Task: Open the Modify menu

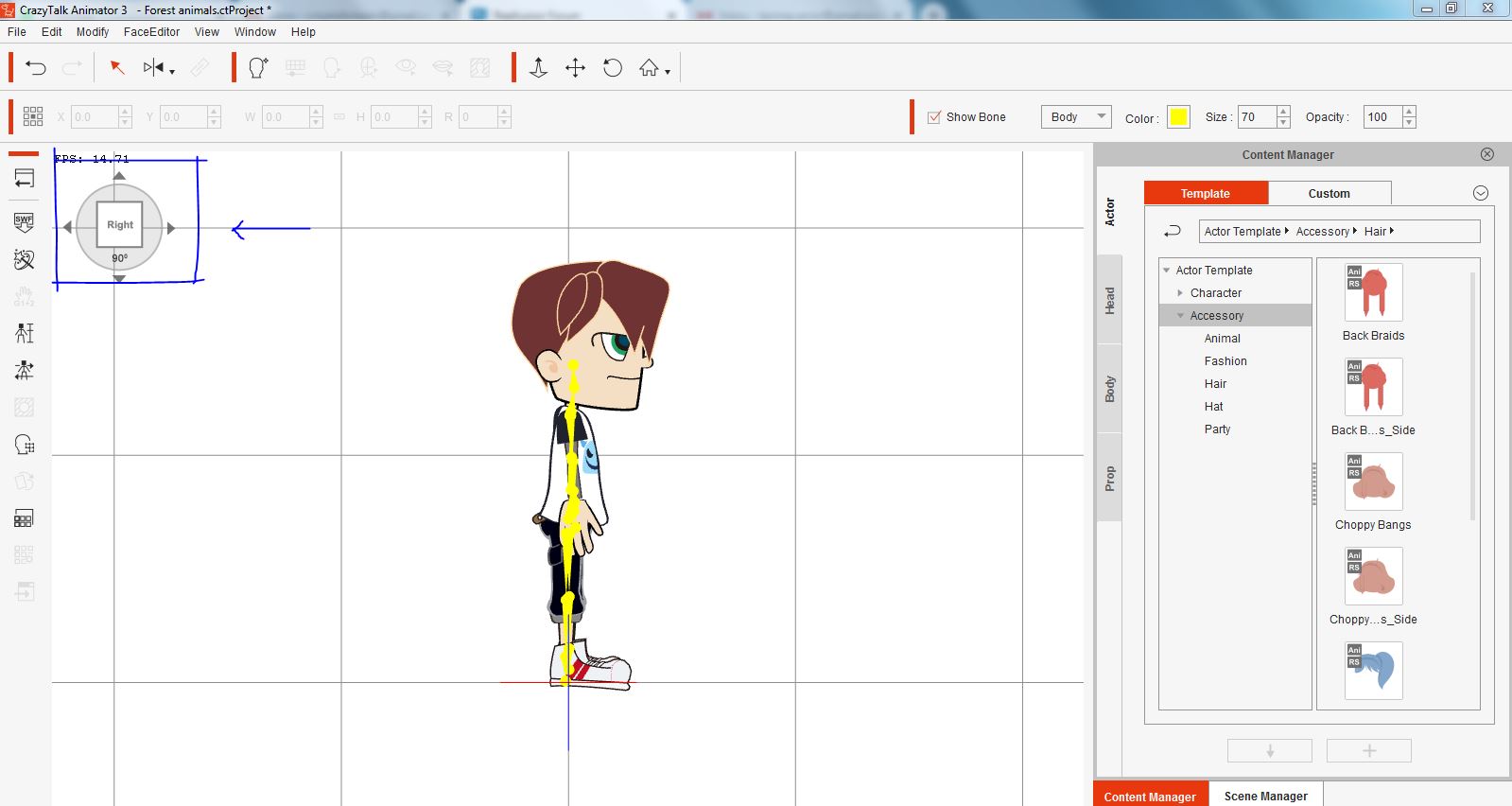Action: tap(93, 31)
